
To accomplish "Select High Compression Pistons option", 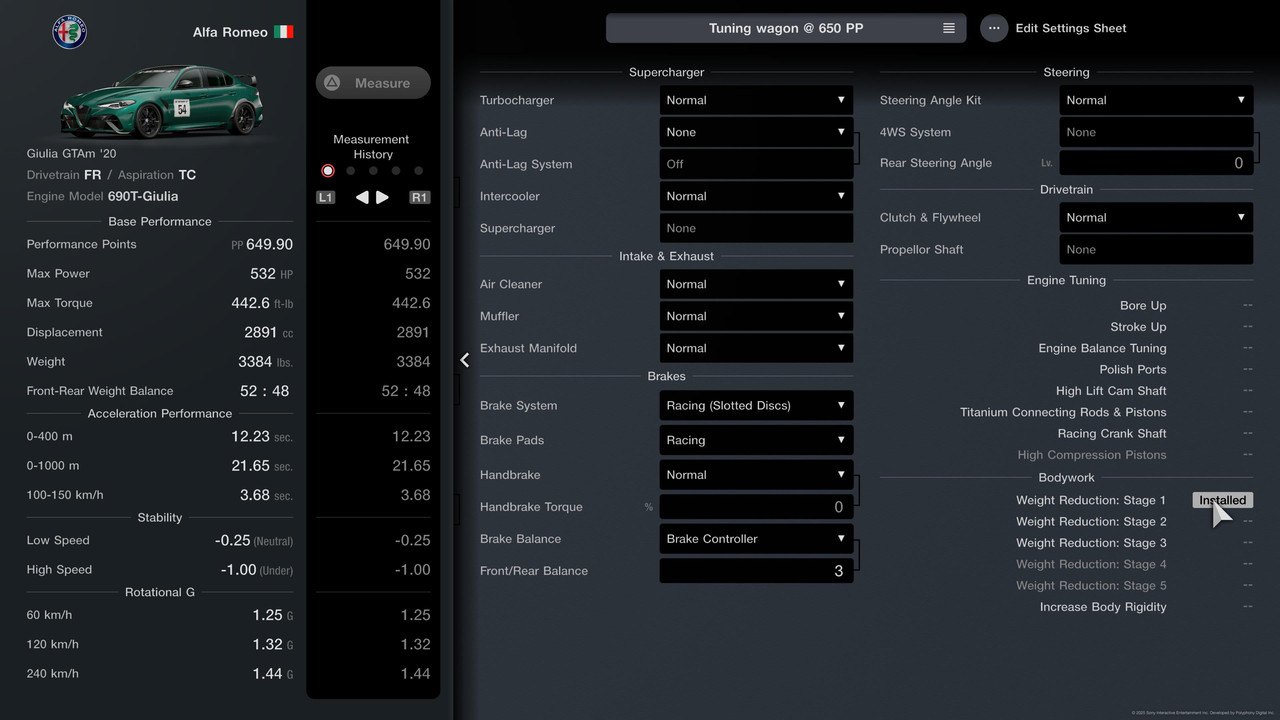I will [x=1092, y=455].
